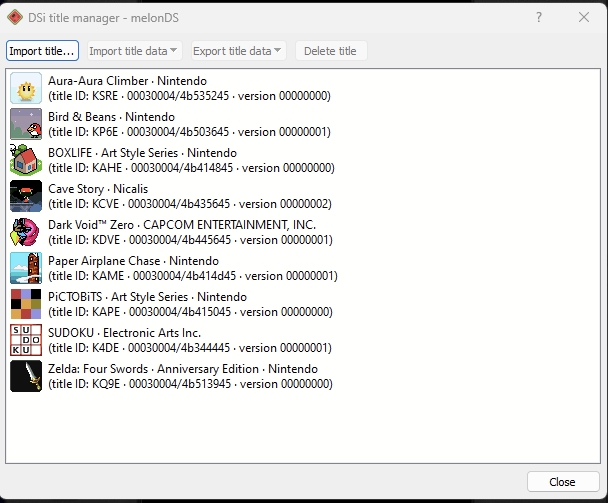Viewport: 608px width, 503px height.
Task: Select the SUDOKU · Electronic Arts Inc. entry
Action: point(124,333)
